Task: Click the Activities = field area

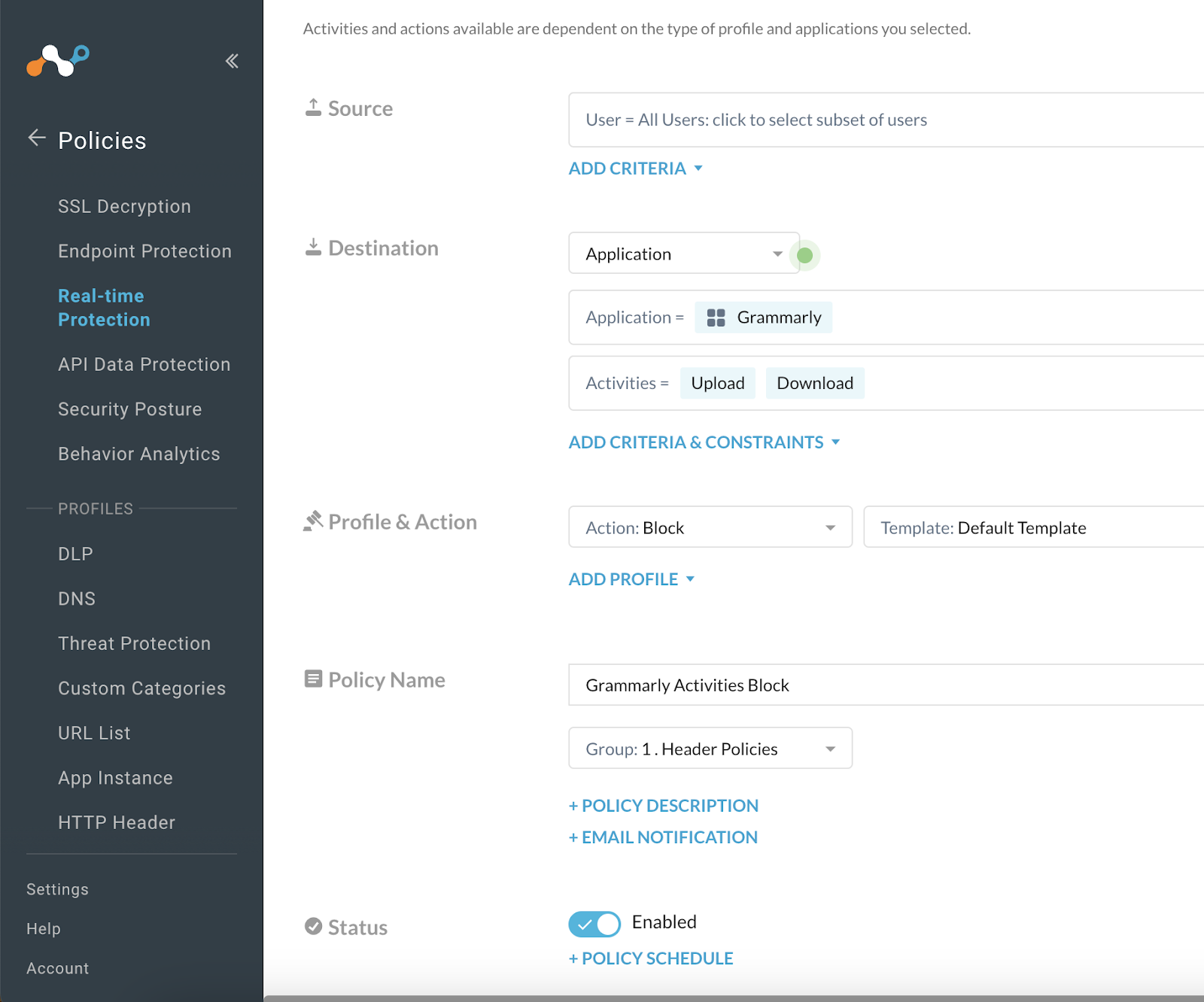Action: [886, 383]
